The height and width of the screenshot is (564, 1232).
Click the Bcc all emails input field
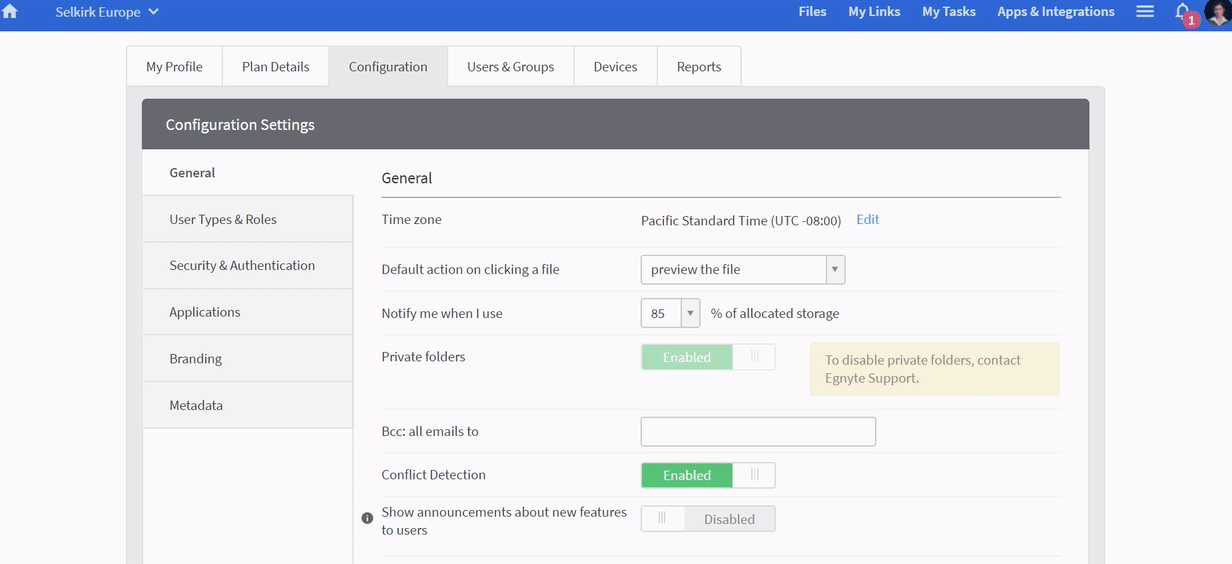757,432
